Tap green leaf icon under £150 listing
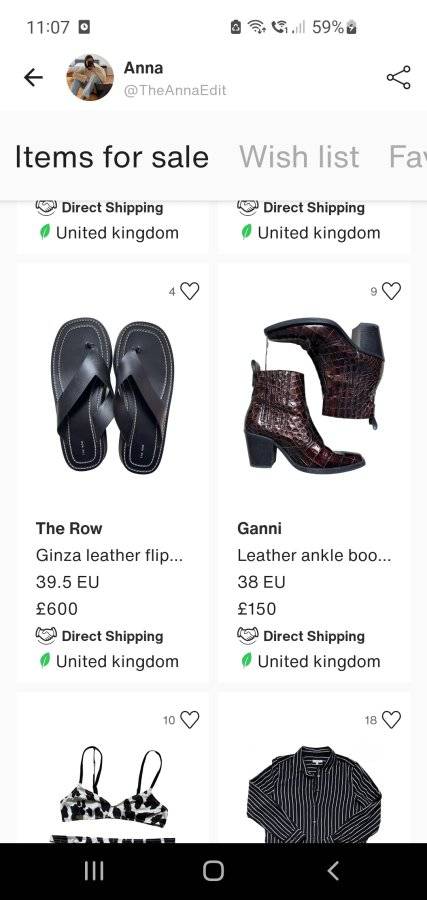 tap(246, 661)
